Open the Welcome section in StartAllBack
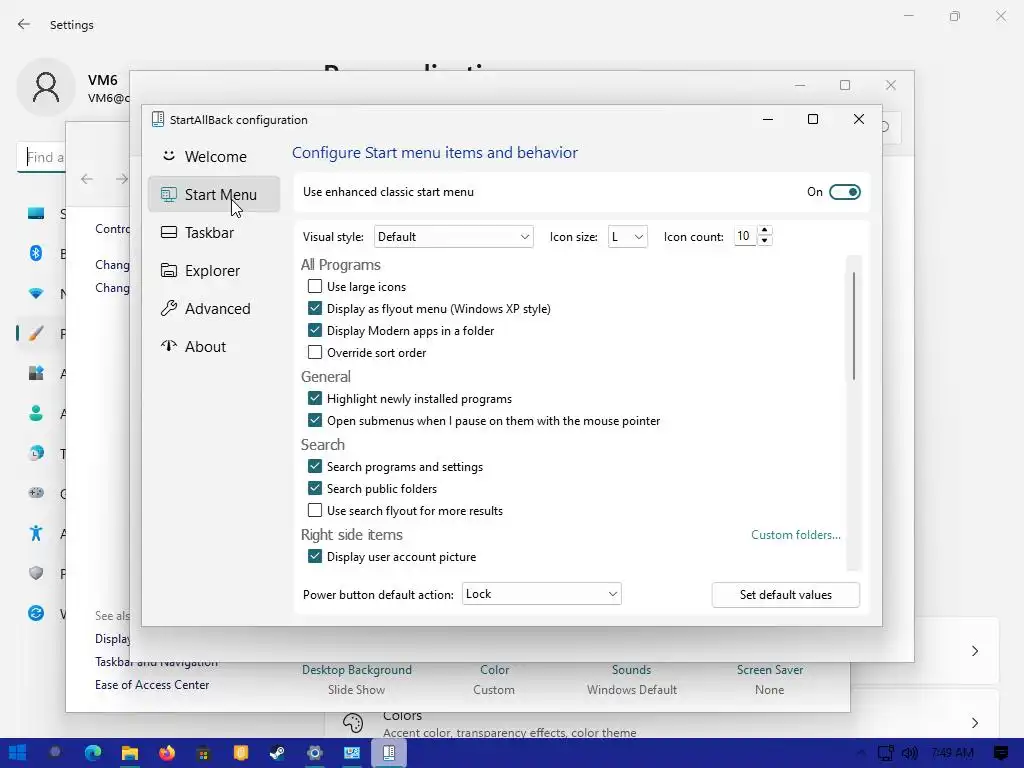The width and height of the screenshot is (1024, 768). point(214,157)
